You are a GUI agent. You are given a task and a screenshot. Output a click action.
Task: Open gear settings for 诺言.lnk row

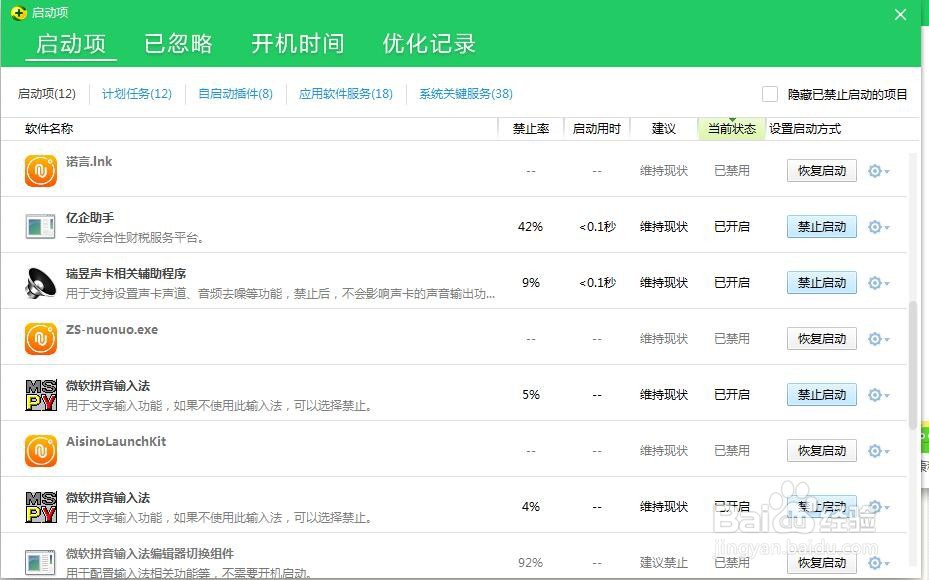point(879,171)
